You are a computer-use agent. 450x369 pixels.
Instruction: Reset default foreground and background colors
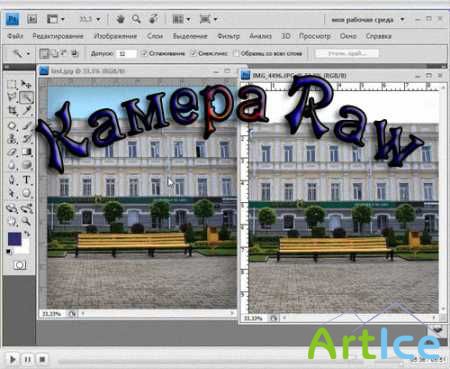coord(9,252)
